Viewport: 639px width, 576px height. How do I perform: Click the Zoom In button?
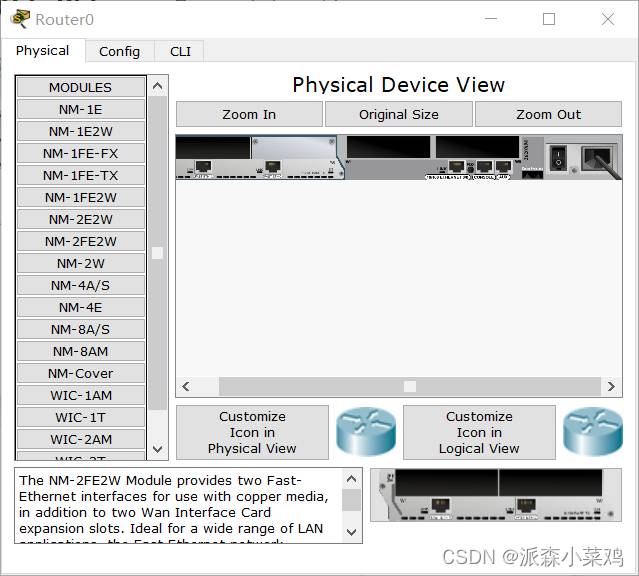[x=249, y=115]
